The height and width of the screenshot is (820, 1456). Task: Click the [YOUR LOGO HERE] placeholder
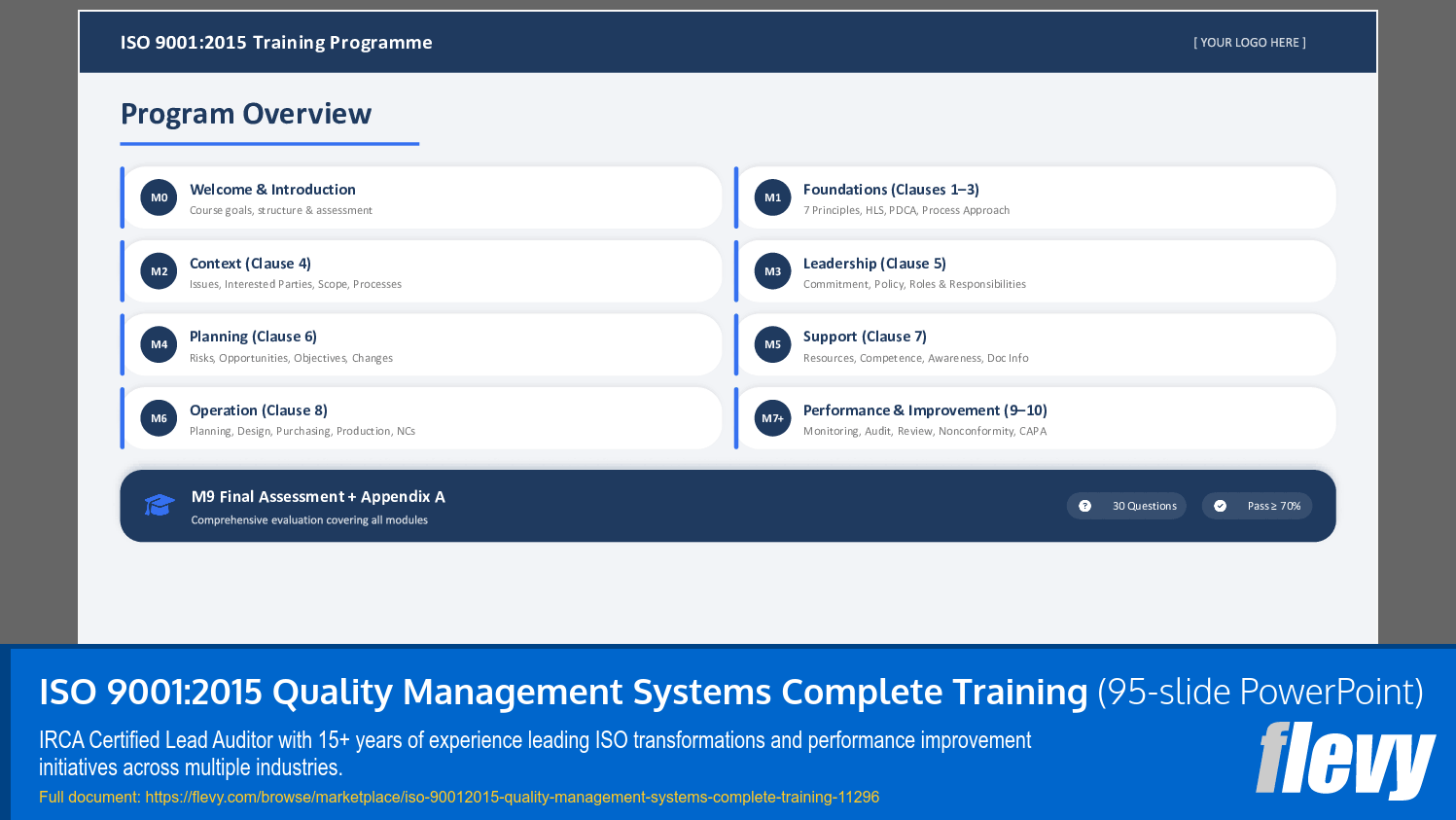click(1249, 42)
